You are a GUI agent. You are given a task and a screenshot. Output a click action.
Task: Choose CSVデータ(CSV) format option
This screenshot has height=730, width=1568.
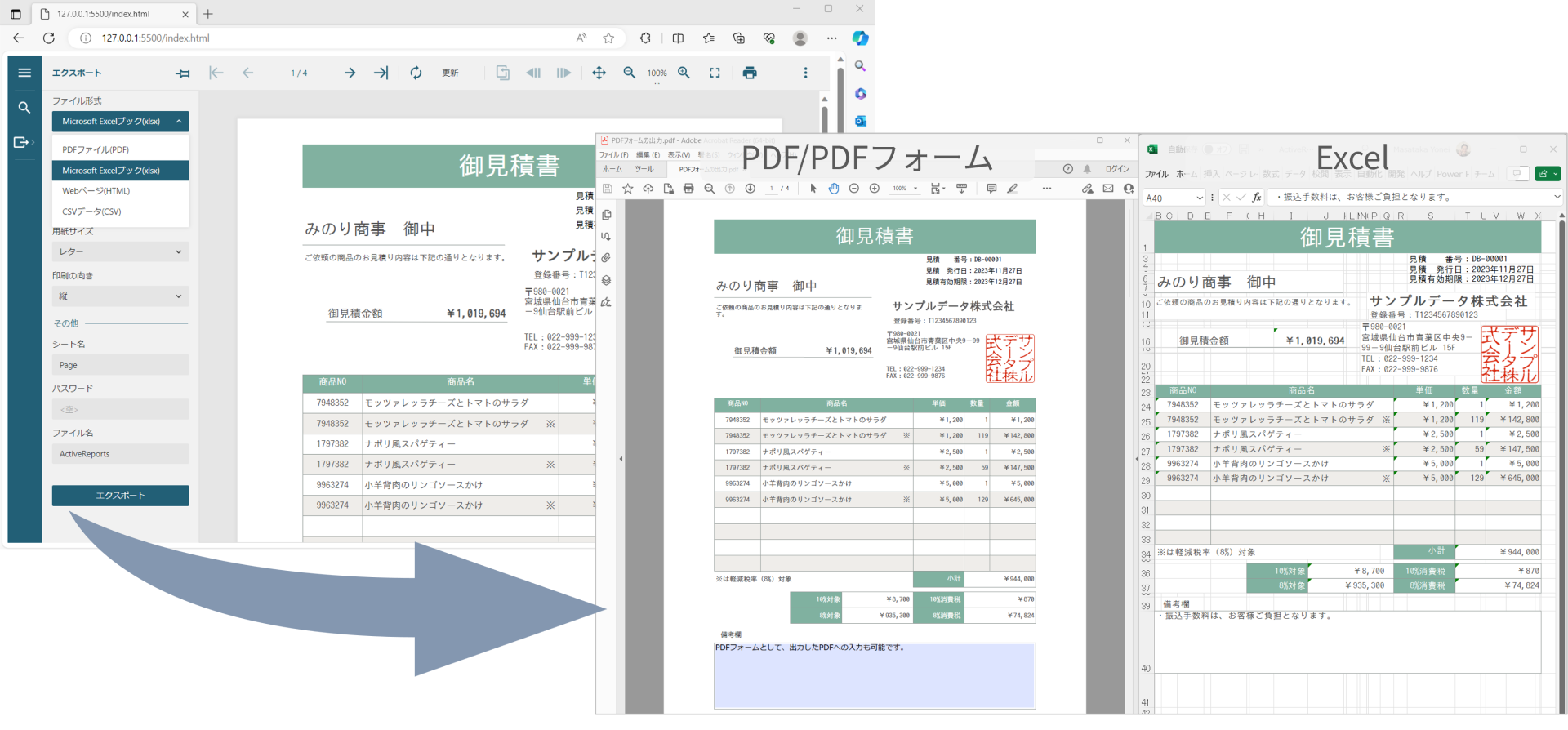(x=121, y=211)
